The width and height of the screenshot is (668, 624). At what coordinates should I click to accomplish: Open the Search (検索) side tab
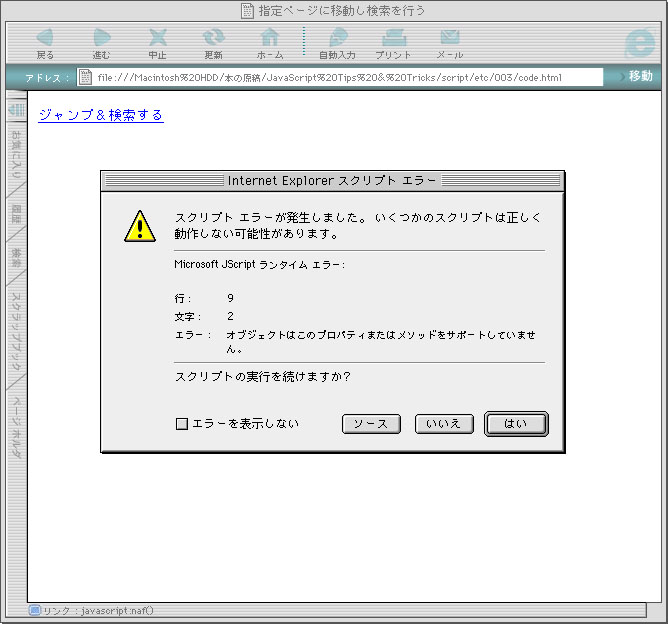click(16, 258)
